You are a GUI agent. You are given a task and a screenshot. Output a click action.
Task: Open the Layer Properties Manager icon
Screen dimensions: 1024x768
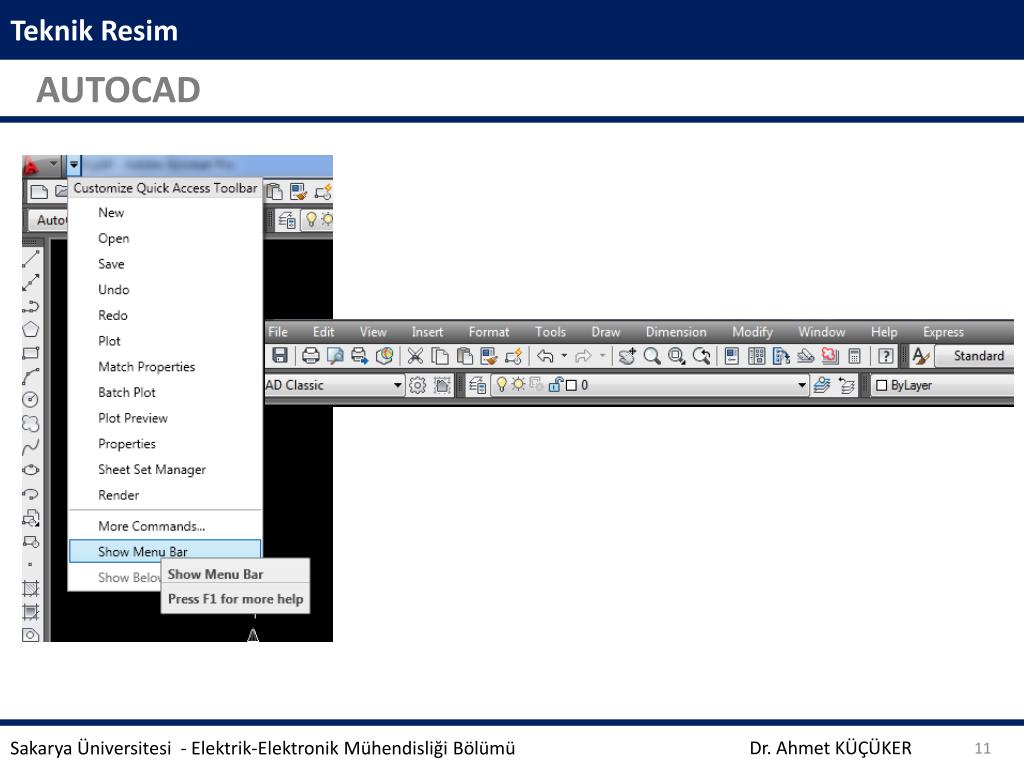point(477,385)
